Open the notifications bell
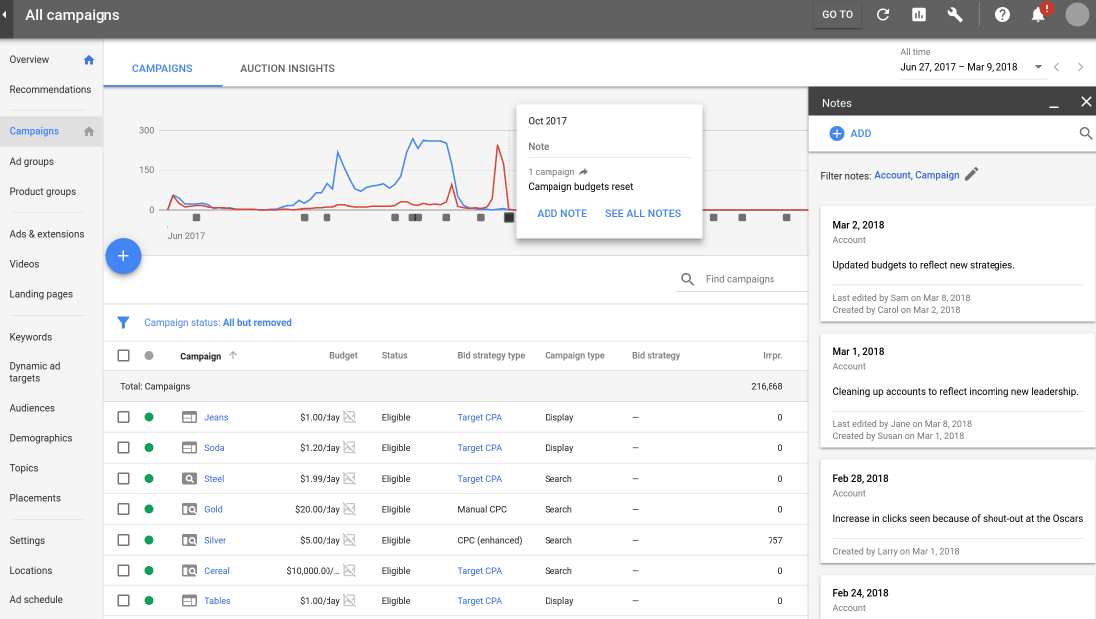The height and width of the screenshot is (619, 1096). [x=1038, y=14]
